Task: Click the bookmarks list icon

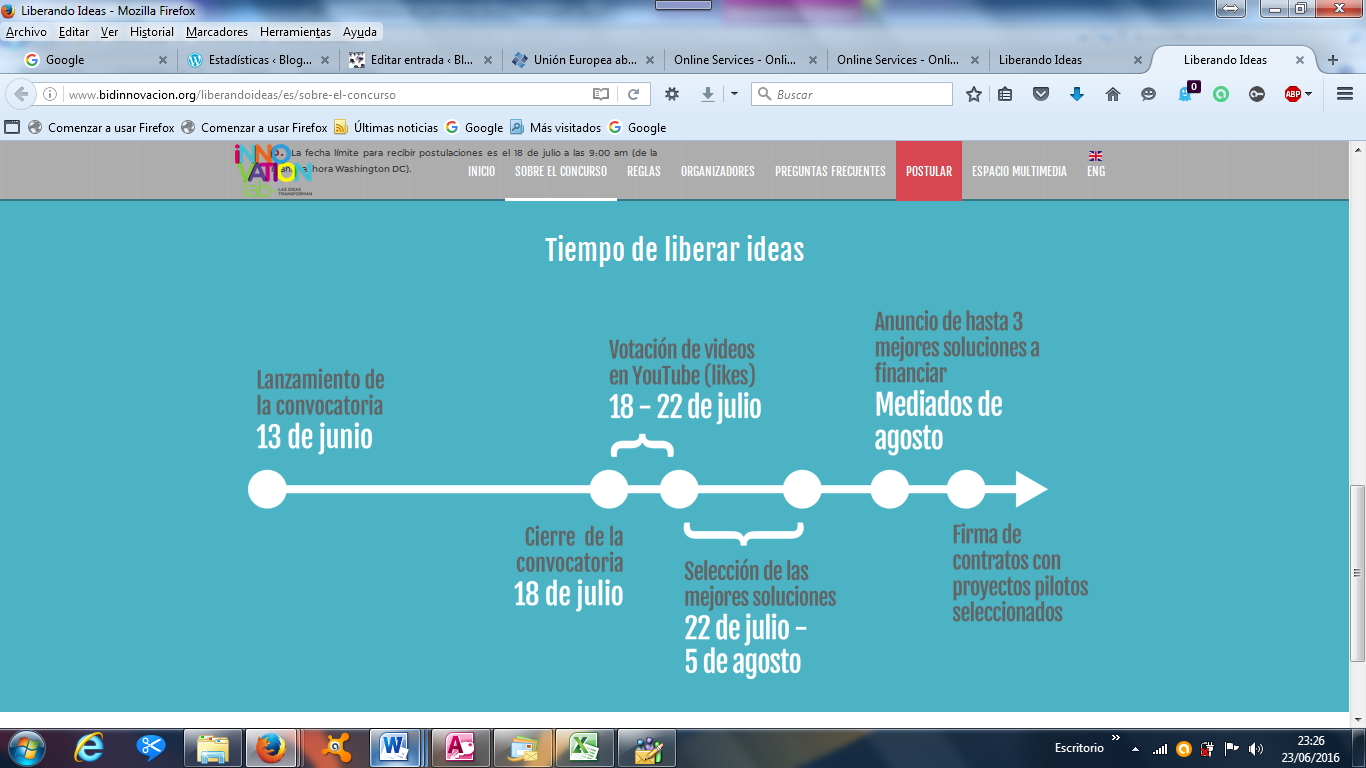Action: [x=1006, y=94]
